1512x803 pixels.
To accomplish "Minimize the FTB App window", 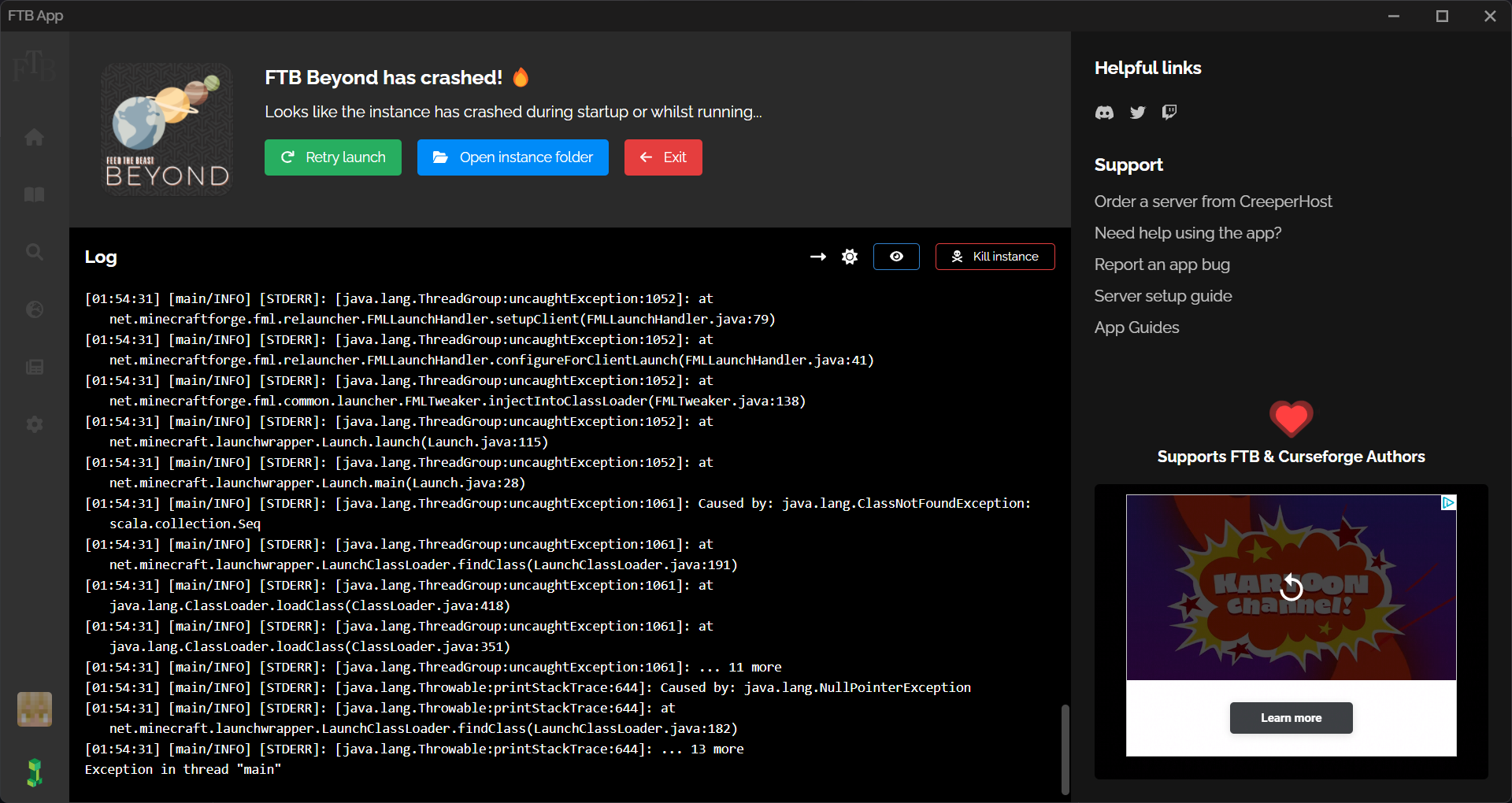I will [1394, 16].
